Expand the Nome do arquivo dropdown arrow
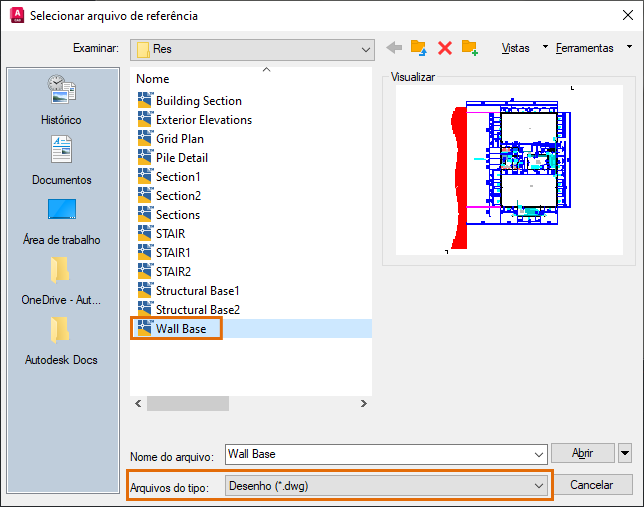This screenshot has height=507, width=644. point(538,455)
